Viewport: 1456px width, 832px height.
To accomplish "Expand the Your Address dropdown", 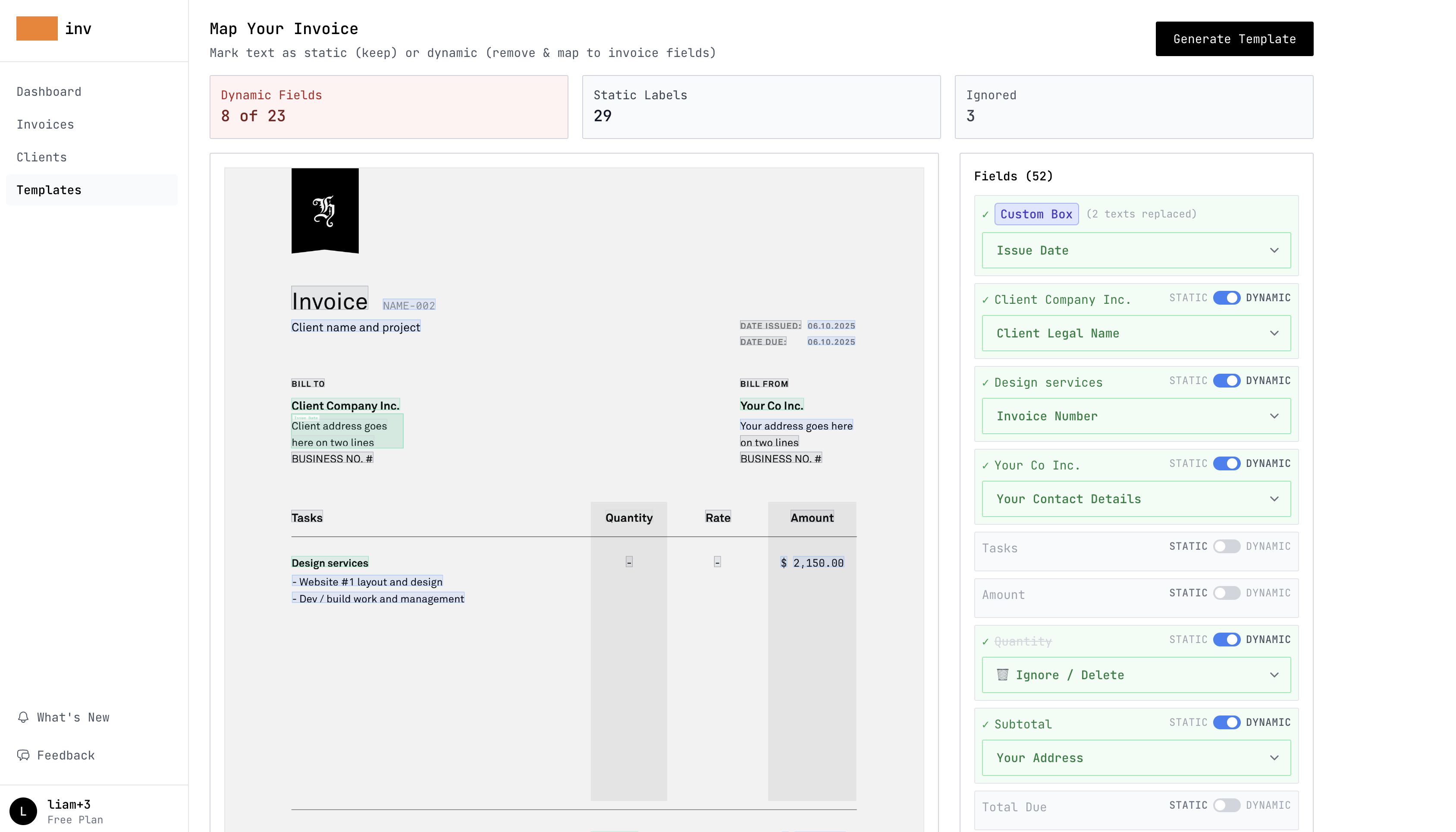I will point(1136,758).
